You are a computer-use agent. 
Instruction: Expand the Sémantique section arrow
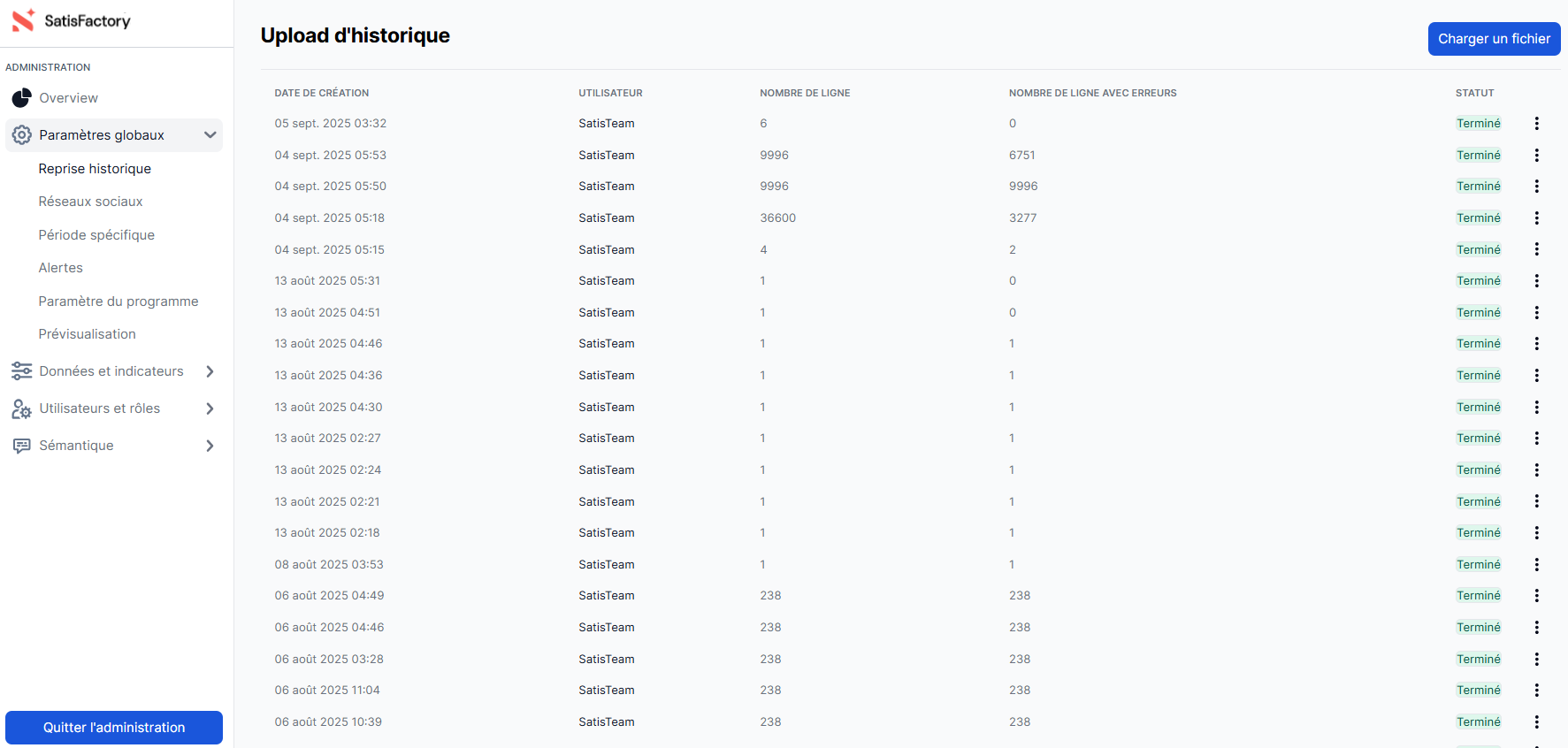pos(210,446)
